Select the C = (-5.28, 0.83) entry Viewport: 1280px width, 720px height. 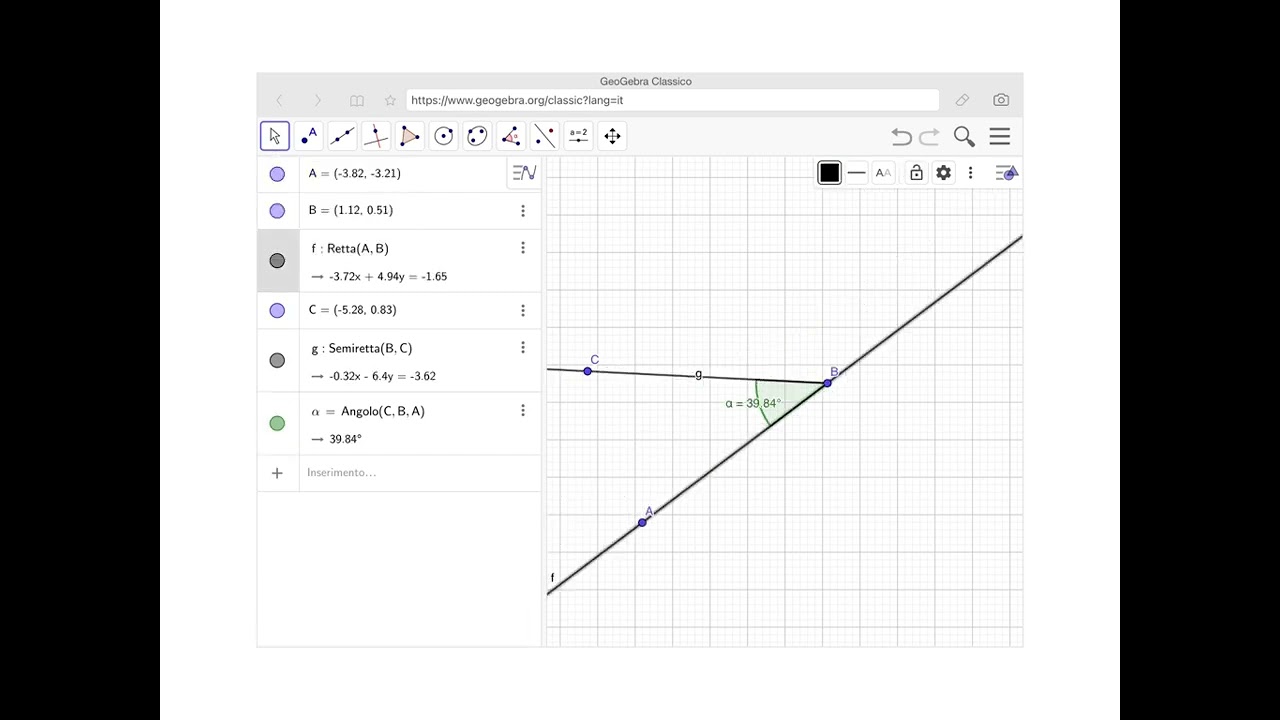[352, 310]
